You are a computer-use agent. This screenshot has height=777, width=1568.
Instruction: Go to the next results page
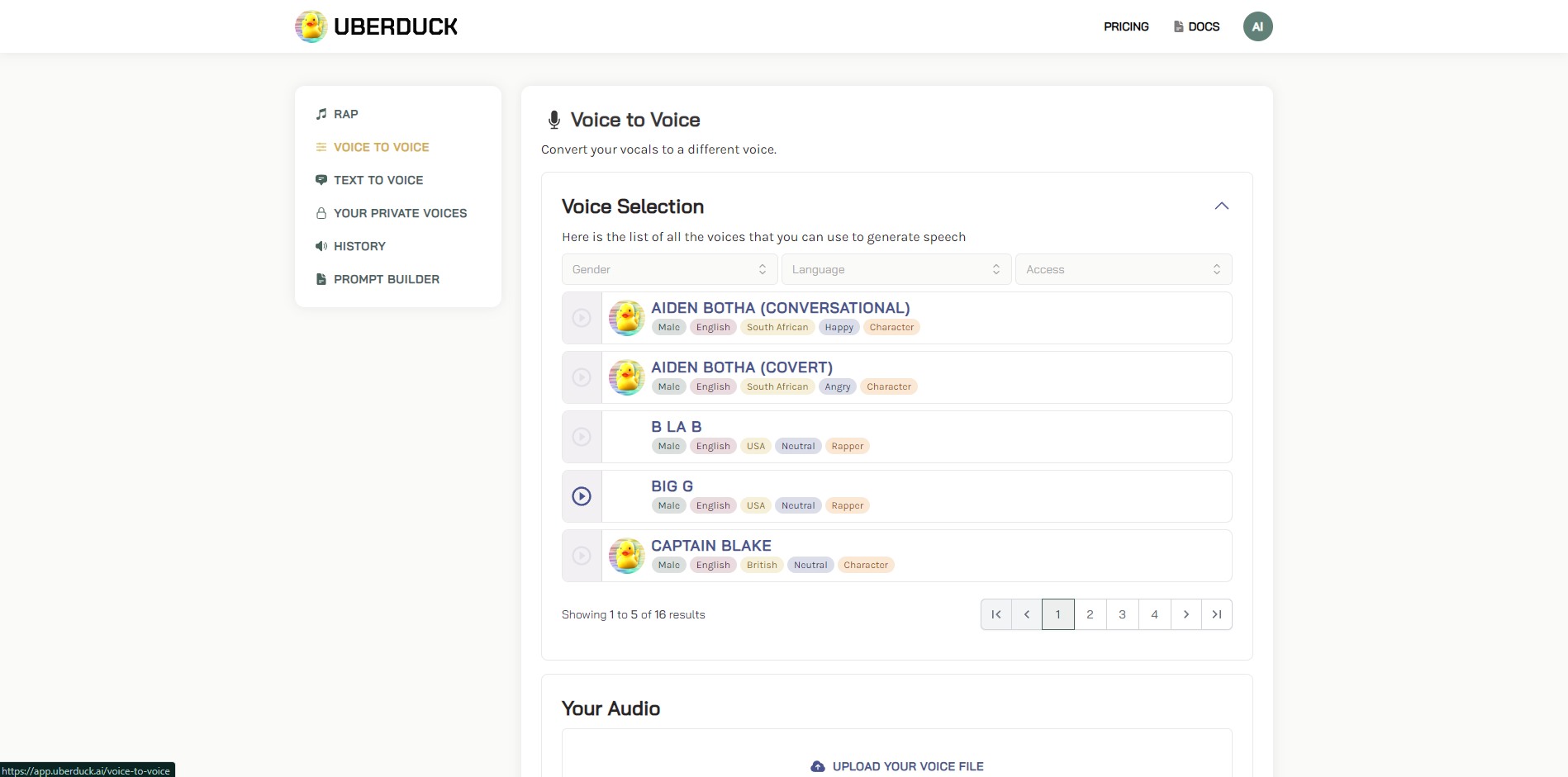click(1186, 614)
